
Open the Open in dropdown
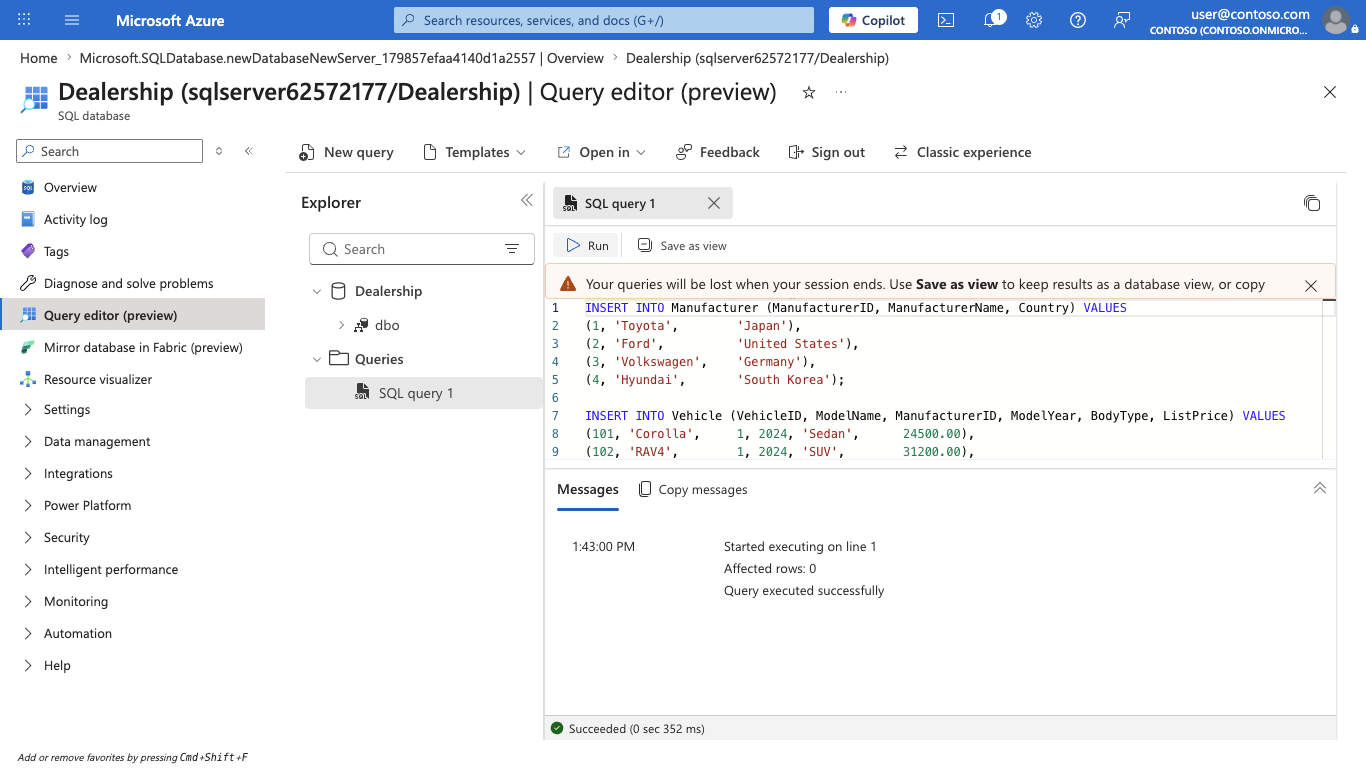click(601, 152)
